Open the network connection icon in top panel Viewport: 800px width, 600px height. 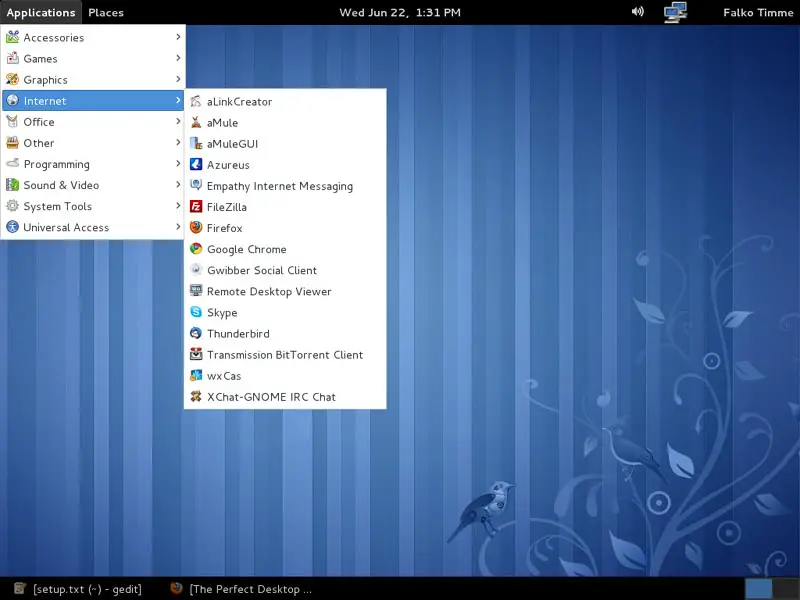tap(675, 12)
